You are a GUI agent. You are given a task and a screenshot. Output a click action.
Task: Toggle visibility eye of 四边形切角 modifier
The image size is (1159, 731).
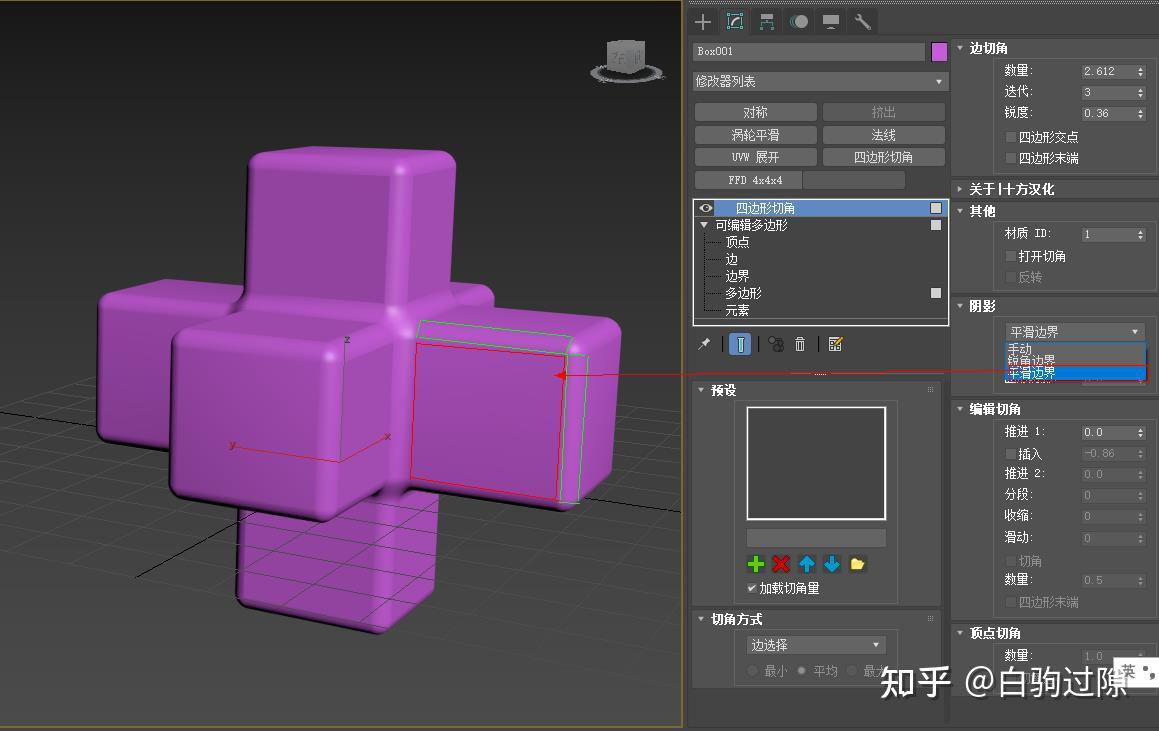pyautogui.click(x=704, y=207)
